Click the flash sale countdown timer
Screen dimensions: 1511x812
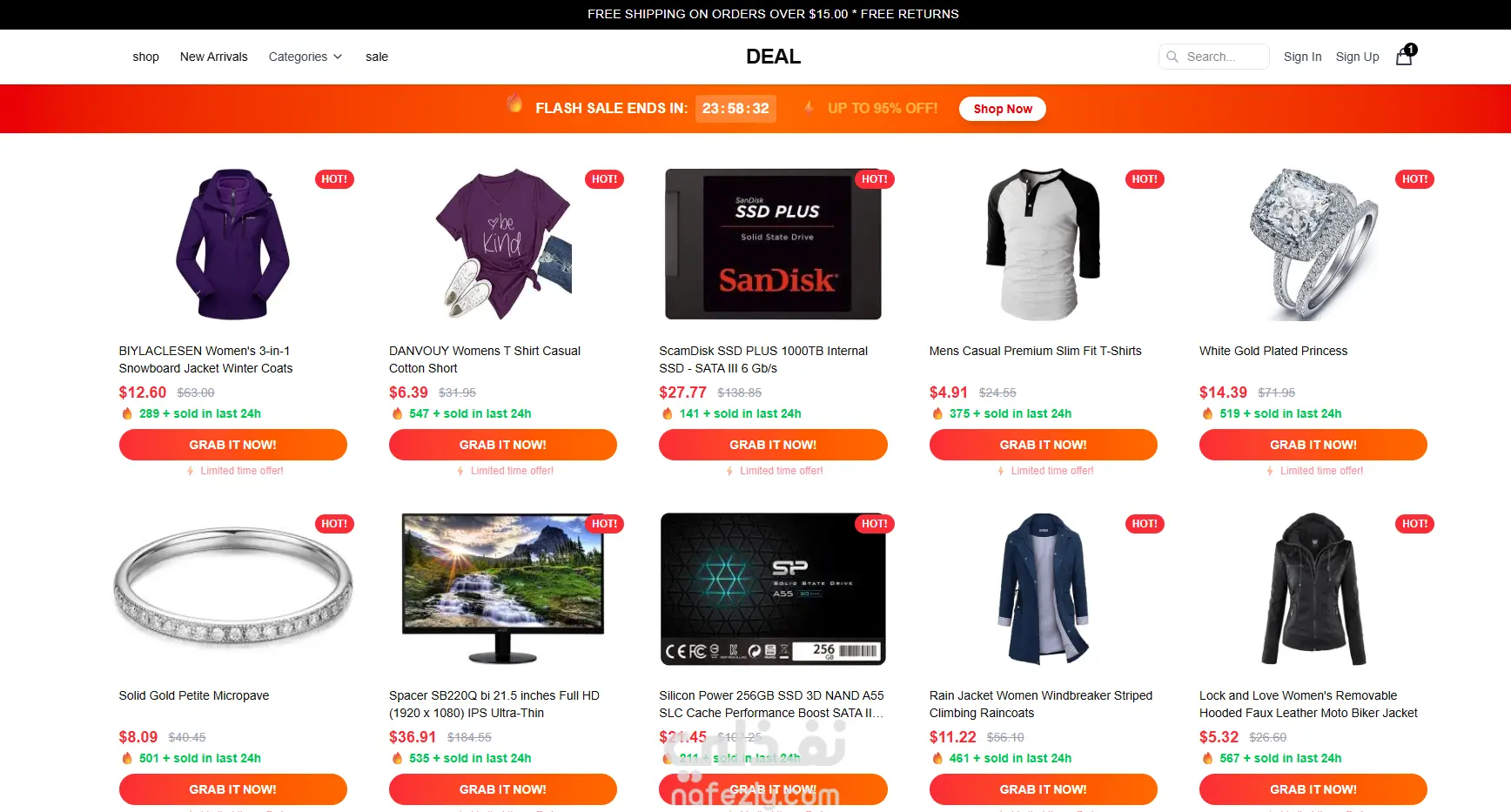tap(735, 109)
